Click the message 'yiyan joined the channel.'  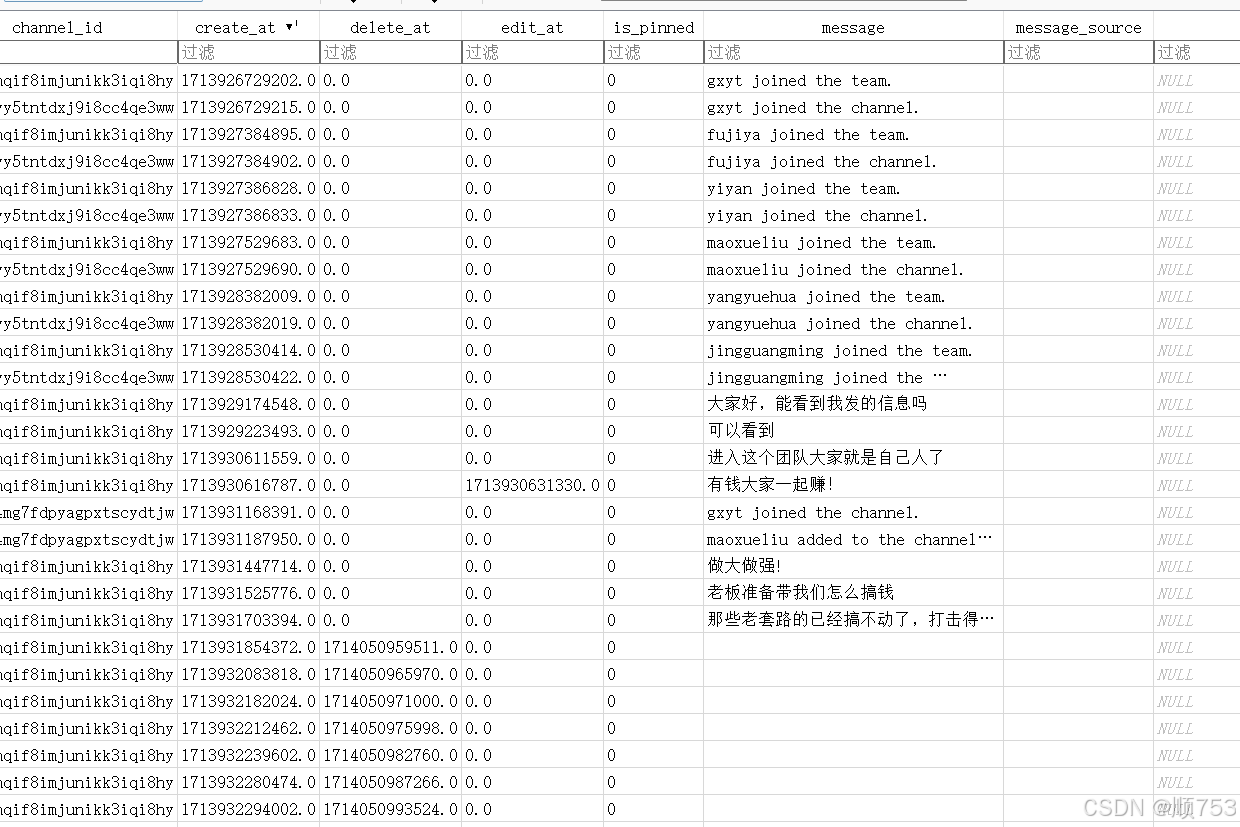click(853, 215)
